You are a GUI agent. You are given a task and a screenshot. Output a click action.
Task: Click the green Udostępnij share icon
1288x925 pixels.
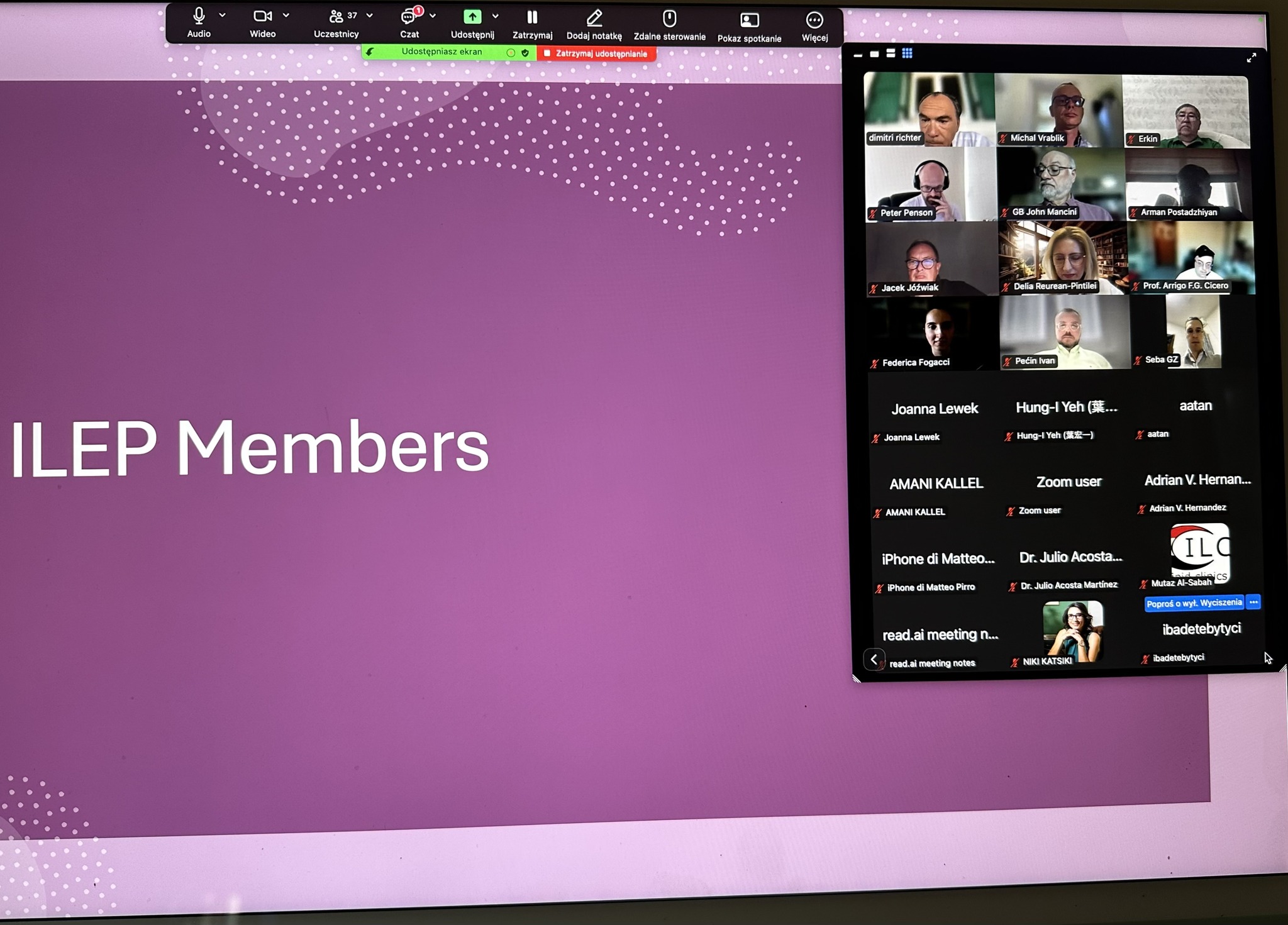tap(472, 17)
